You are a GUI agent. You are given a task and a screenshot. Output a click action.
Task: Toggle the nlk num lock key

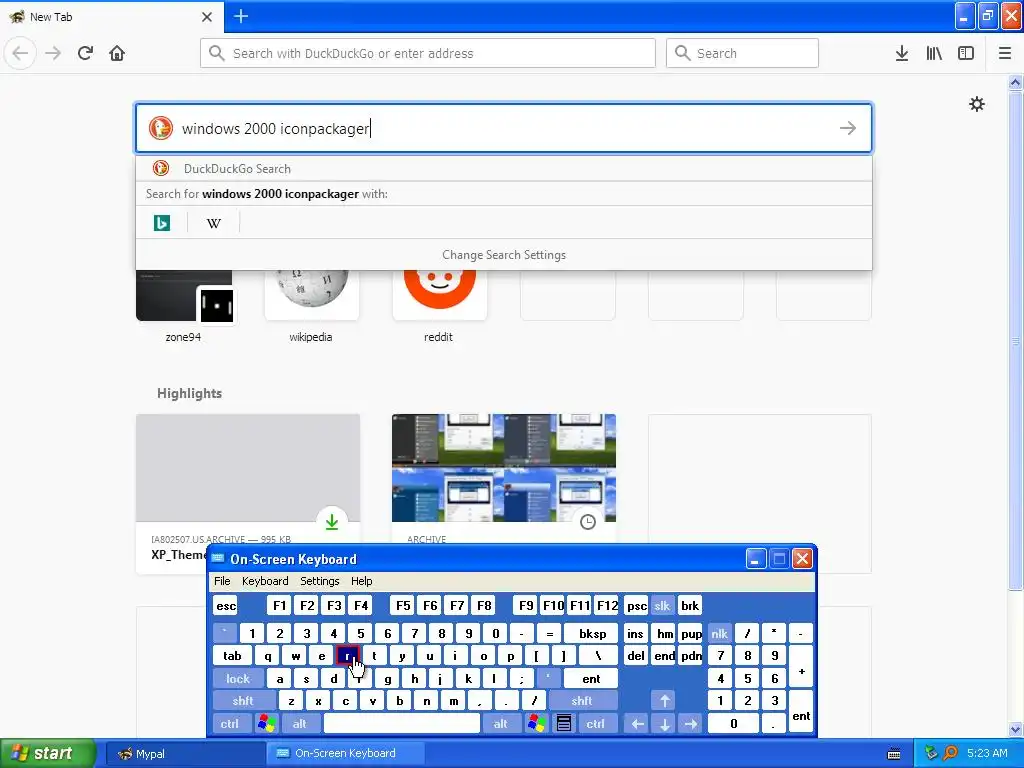click(x=719, y=633)
